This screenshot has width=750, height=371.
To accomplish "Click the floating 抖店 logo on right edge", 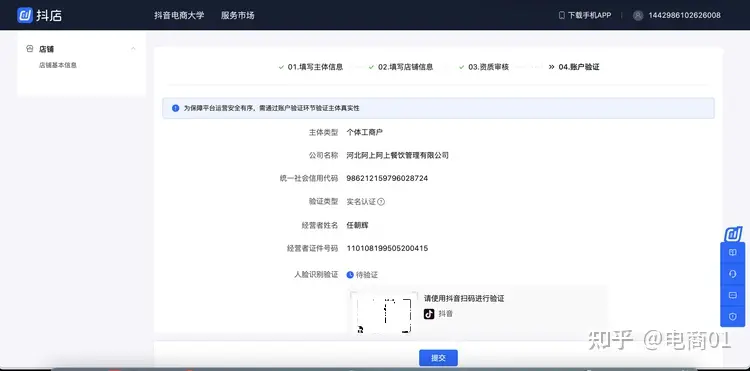I will [733, 234].
